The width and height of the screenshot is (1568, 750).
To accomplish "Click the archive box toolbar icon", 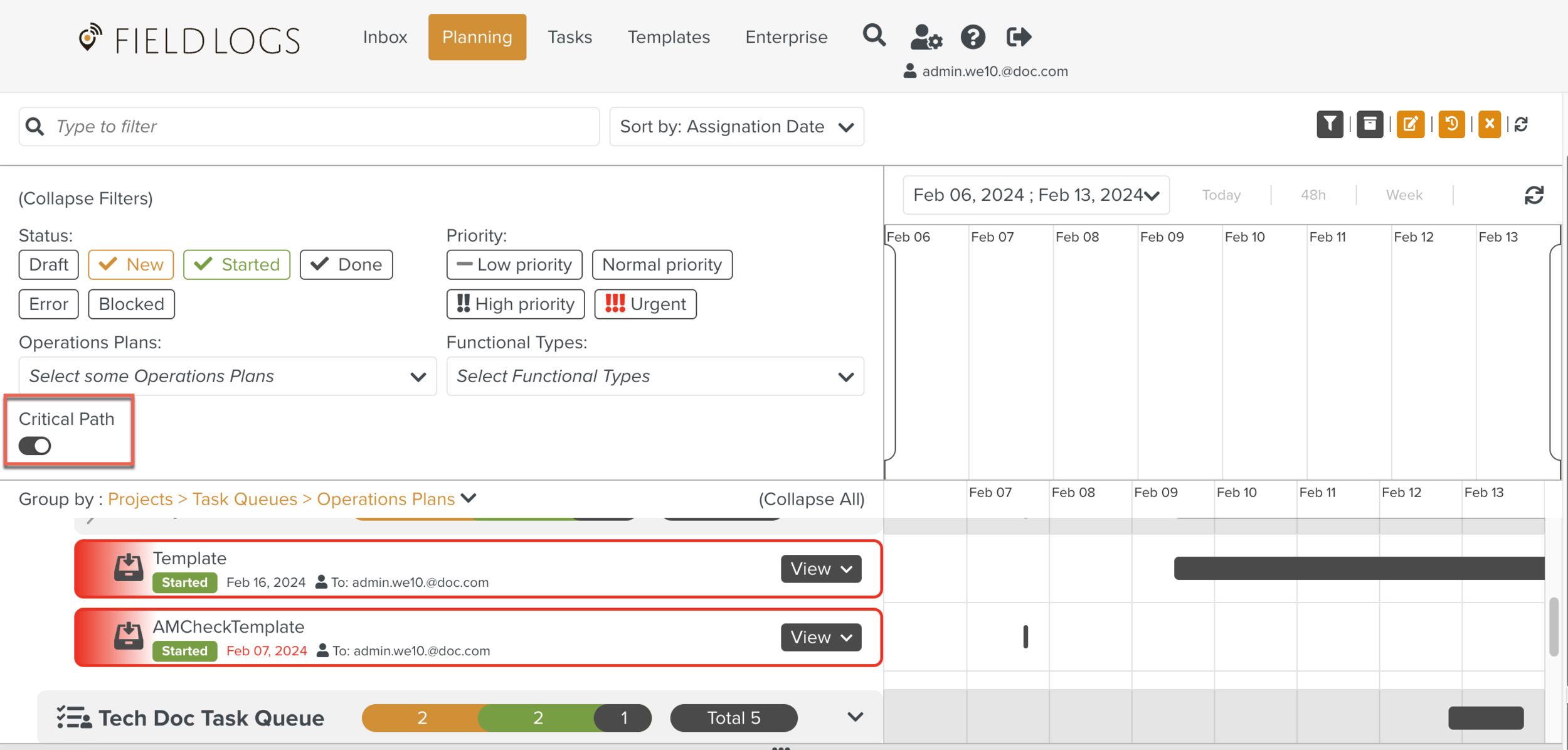I will pos(1369,124).
